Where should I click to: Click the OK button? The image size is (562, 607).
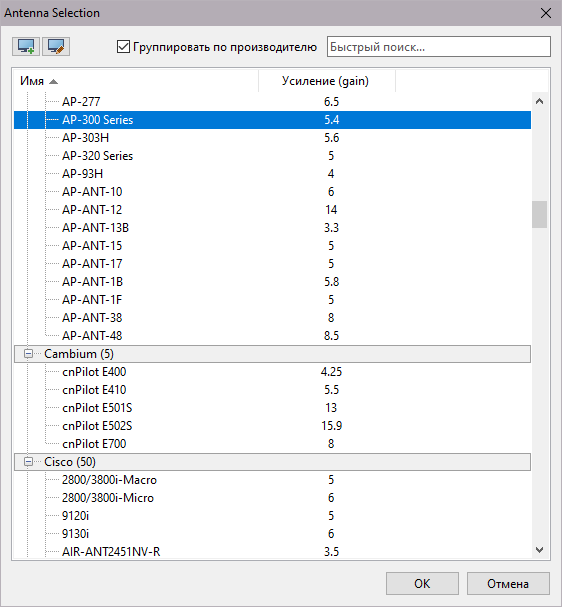pos(422,583)
